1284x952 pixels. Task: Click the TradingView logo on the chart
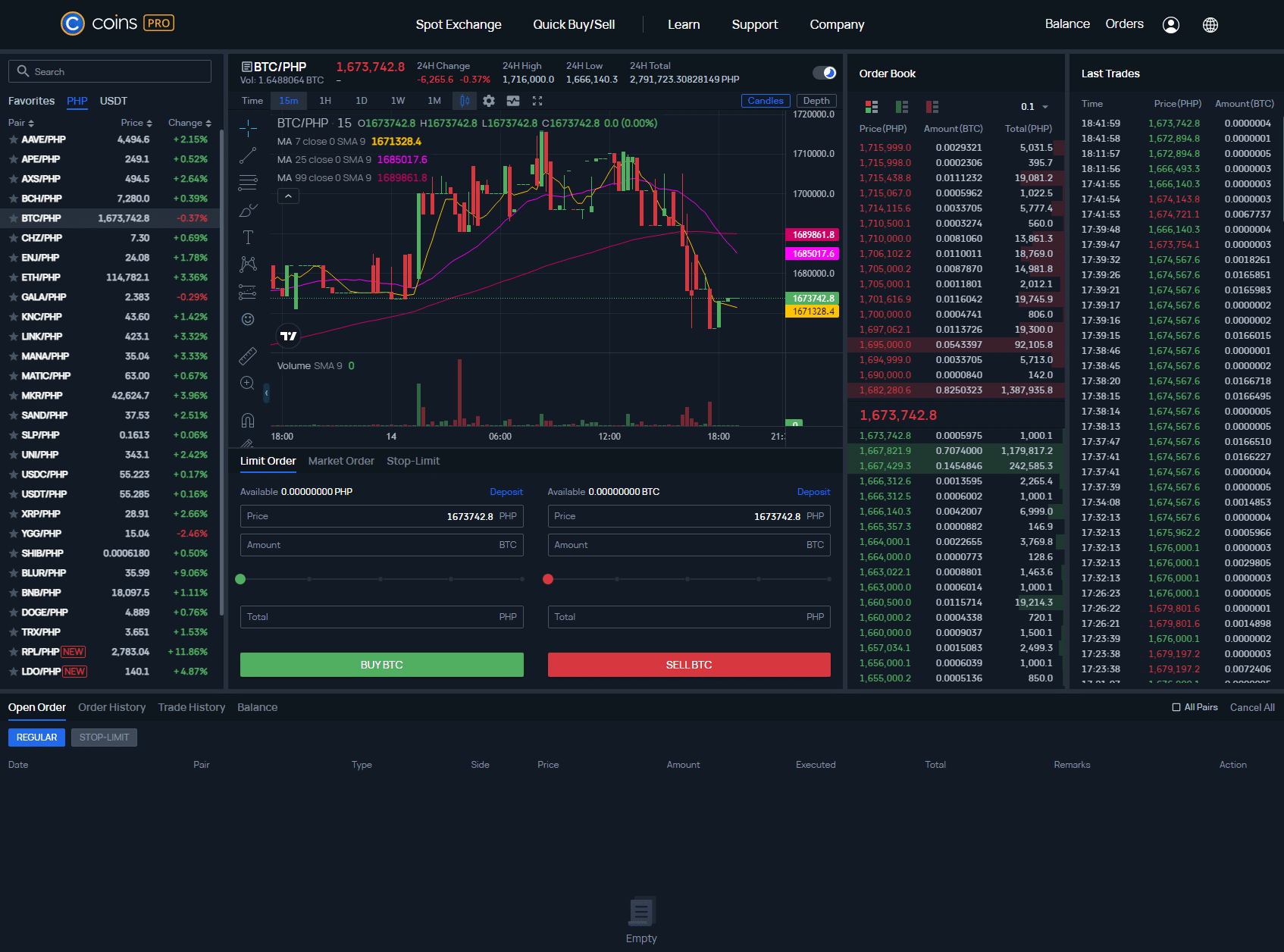(x=289, y=336)
